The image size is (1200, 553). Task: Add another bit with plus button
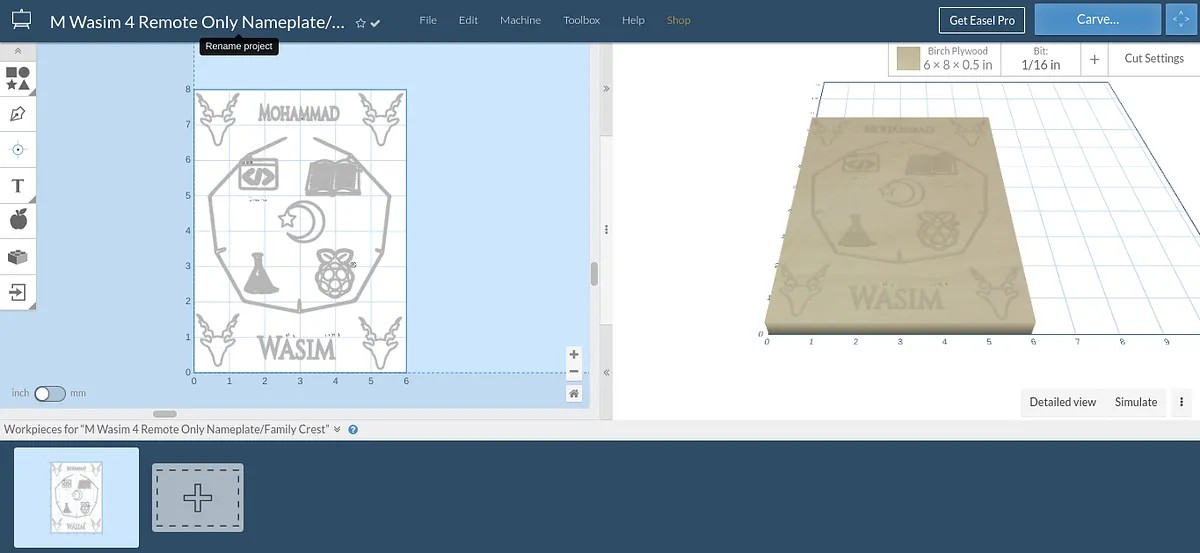click(x=1094, y=59)
